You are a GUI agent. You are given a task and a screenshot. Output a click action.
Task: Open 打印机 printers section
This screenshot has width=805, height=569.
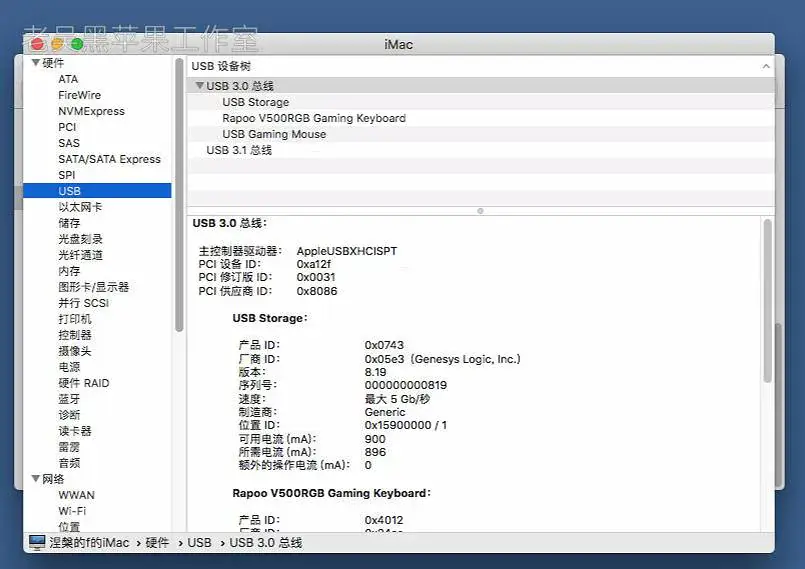pyautogui.click(x=75, y=319)
